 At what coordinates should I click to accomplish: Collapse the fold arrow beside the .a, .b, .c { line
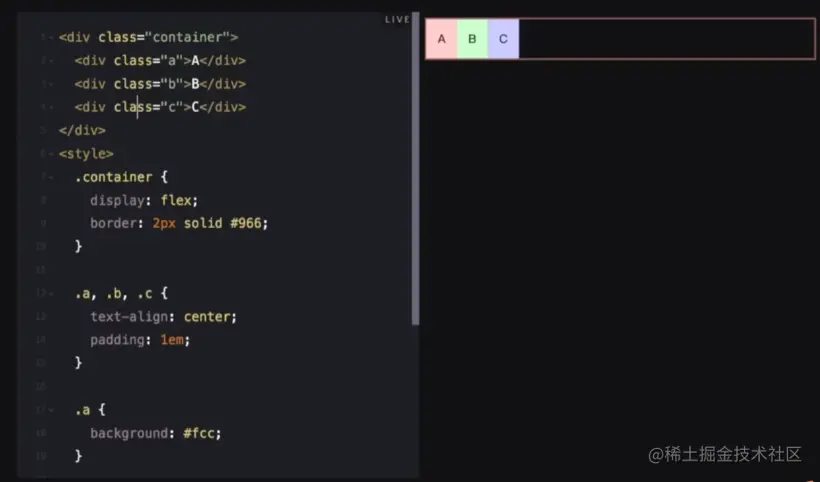51,294
